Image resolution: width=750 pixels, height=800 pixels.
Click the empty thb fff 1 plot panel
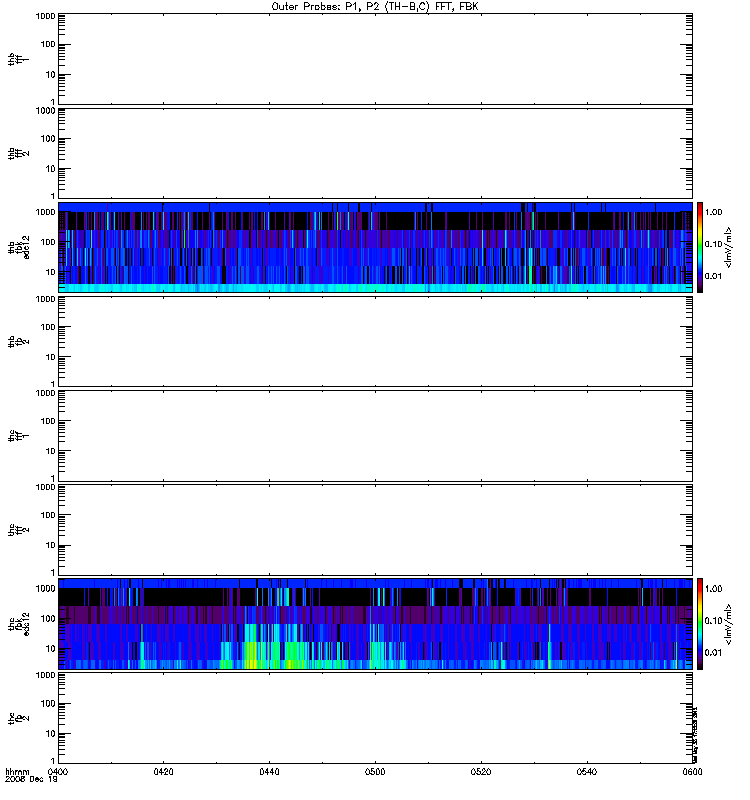375,59
